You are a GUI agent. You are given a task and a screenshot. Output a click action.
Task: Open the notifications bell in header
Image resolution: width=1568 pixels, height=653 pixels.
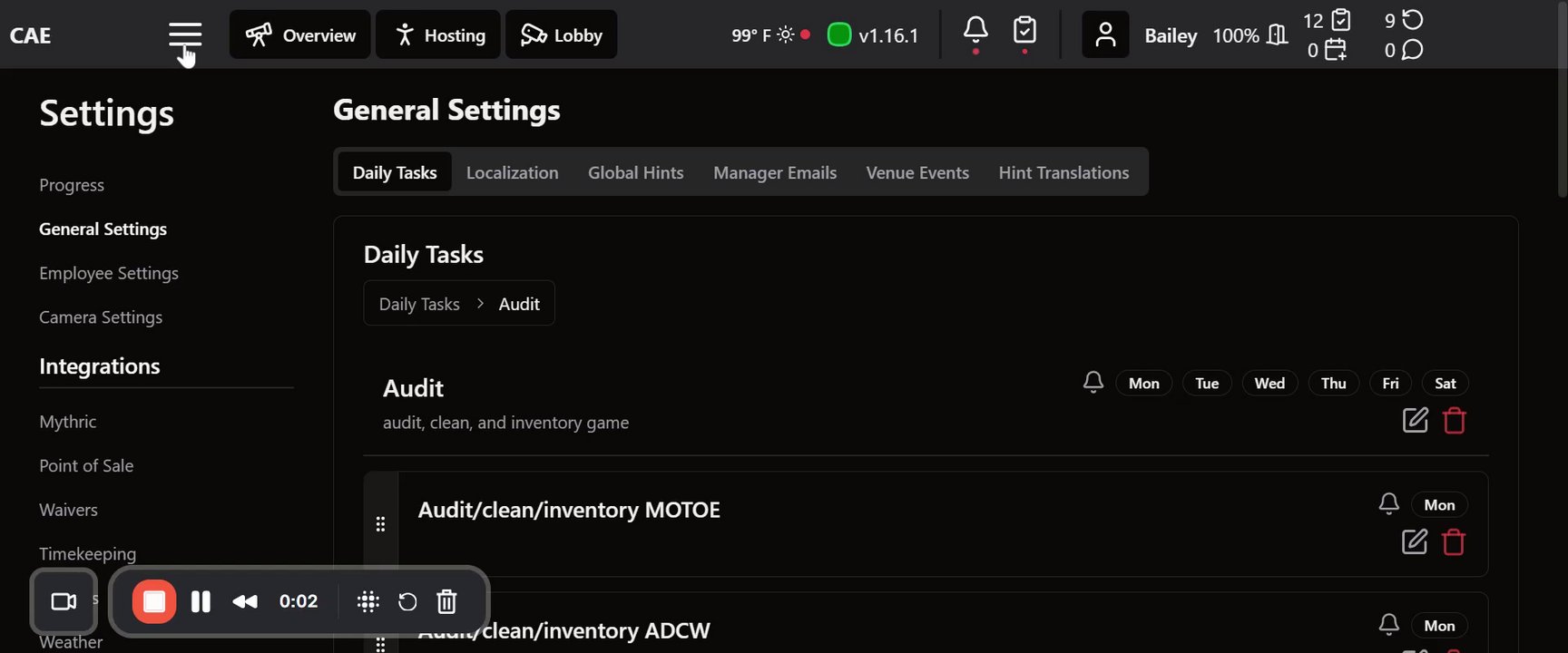[975, 31]
